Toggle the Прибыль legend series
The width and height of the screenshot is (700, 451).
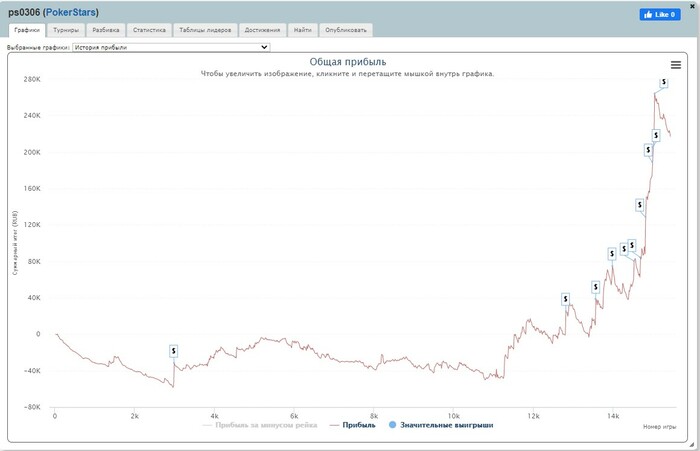point(353,425)
